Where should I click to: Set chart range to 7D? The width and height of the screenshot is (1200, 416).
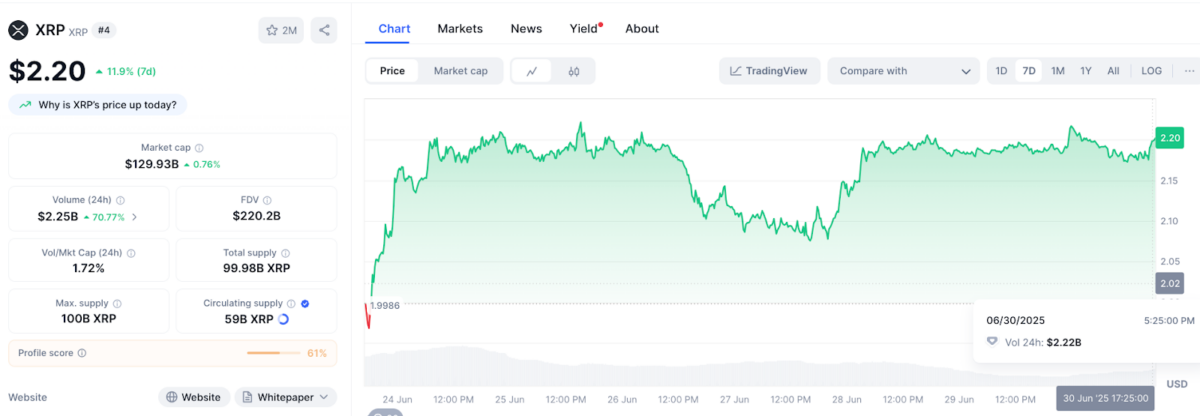pos(1029,71)
